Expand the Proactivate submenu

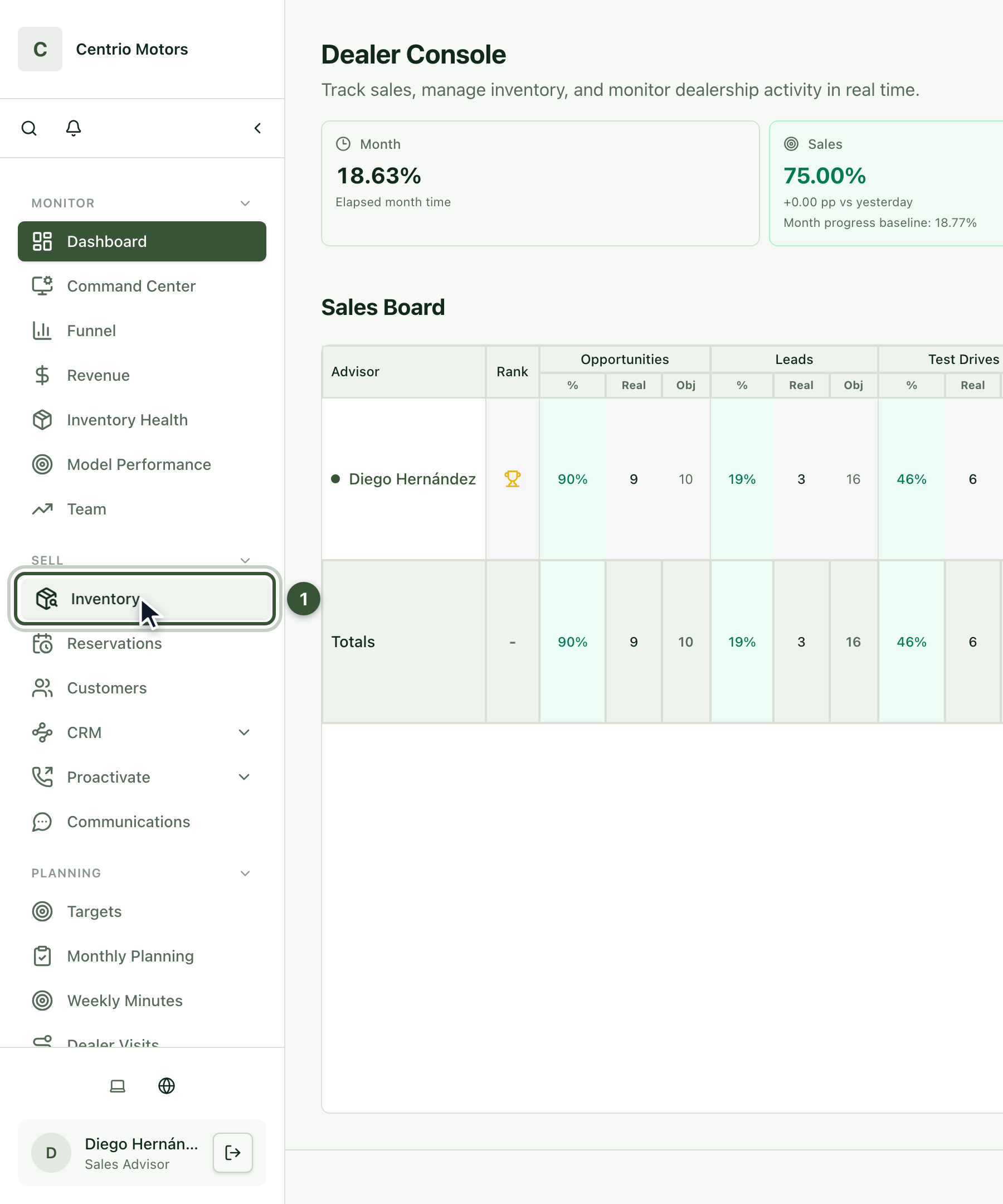coord(244,778)
